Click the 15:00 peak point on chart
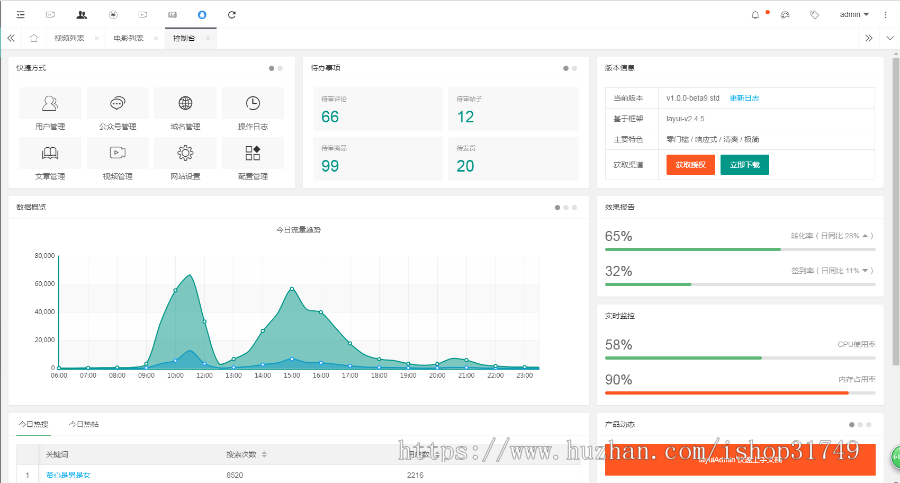 [x=292, y=289]
